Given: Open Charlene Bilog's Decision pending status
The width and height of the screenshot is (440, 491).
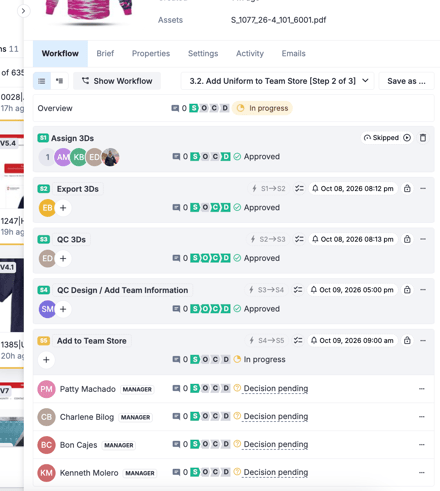Looking at the screenshot, I should coord(276,417).
